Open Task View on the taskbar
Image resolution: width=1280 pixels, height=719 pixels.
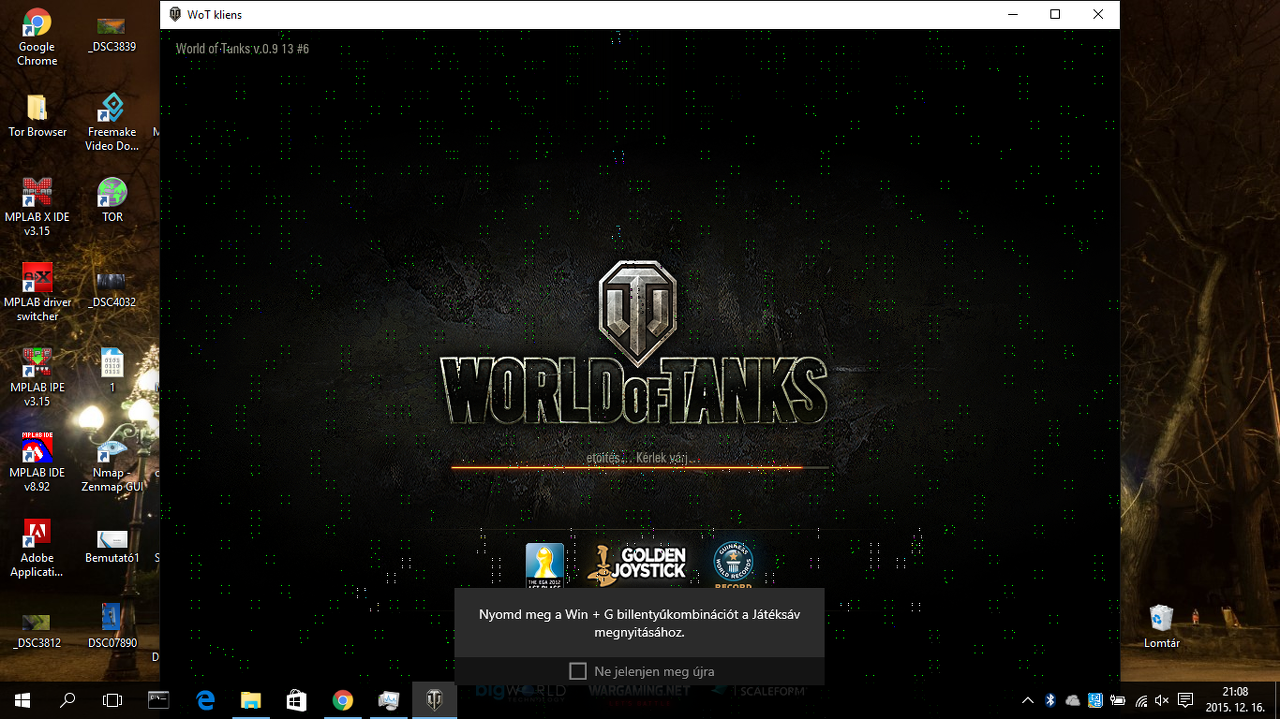coord(113,700)
